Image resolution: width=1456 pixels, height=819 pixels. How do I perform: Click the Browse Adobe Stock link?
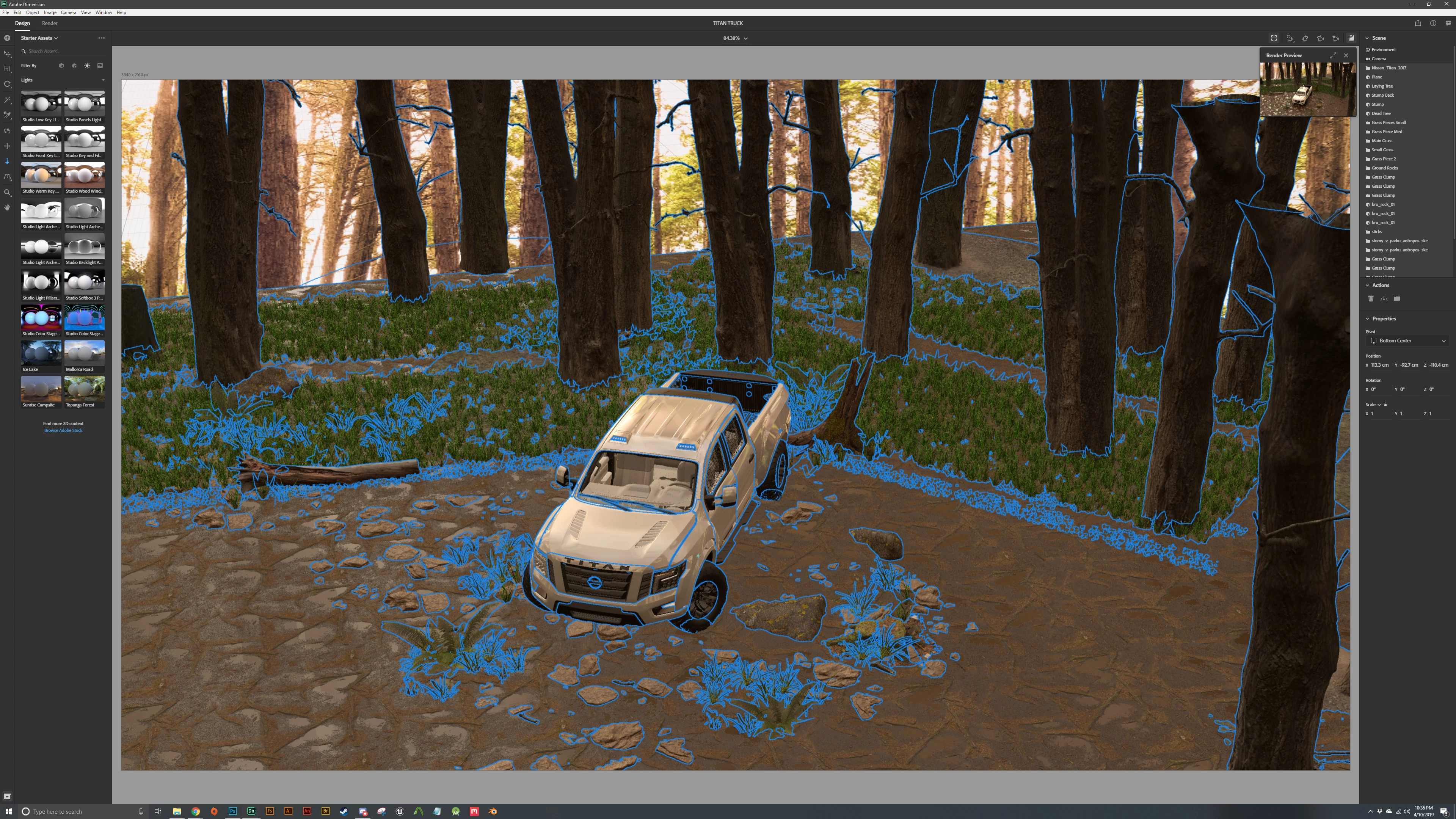coord(63,430)
